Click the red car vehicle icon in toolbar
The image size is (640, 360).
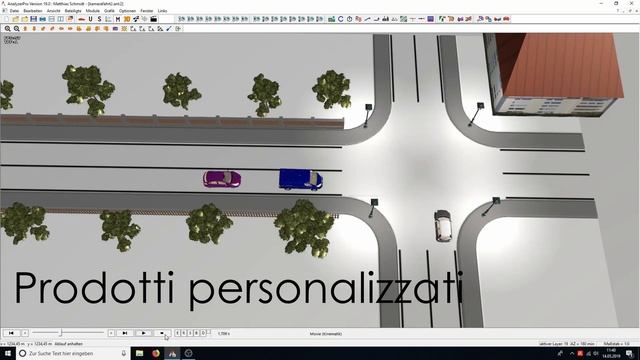(81, 19)
